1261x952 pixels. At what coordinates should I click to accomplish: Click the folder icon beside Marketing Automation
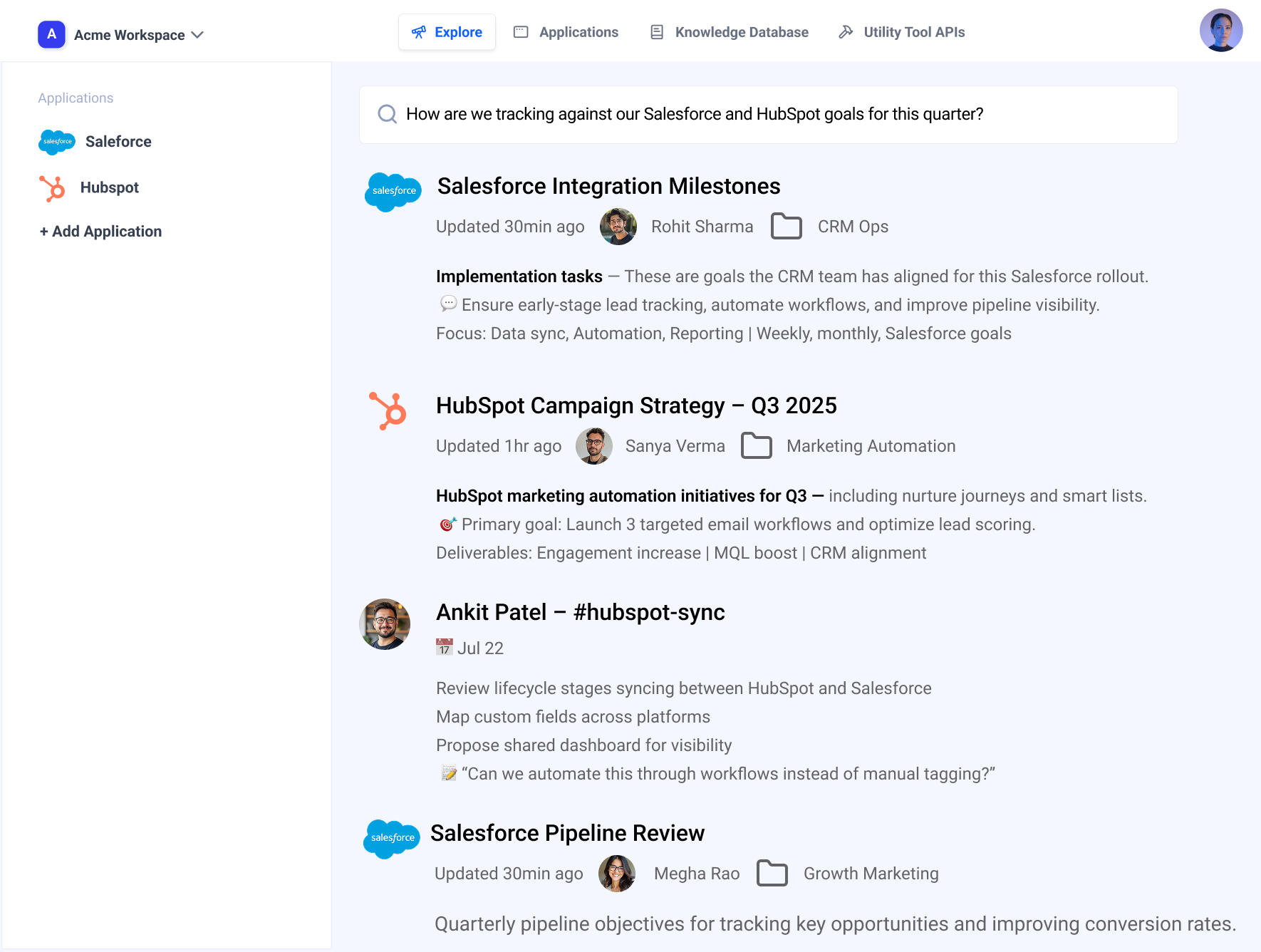pyautogui.click(x=757, y=445)
